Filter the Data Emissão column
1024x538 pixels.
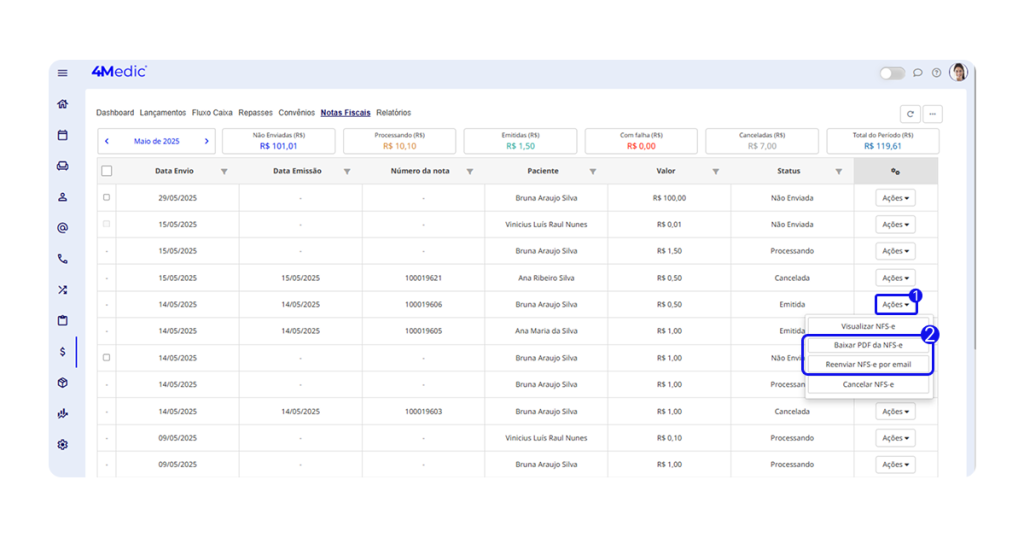click(347, 172)
